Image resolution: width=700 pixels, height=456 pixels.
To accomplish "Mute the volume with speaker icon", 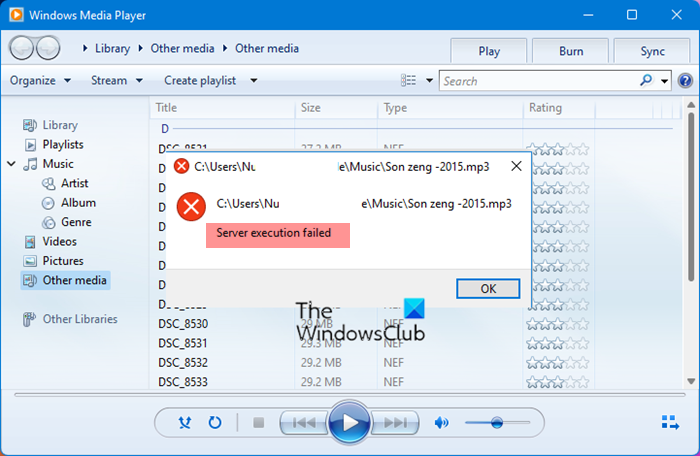I will click(x=442, y=422).
